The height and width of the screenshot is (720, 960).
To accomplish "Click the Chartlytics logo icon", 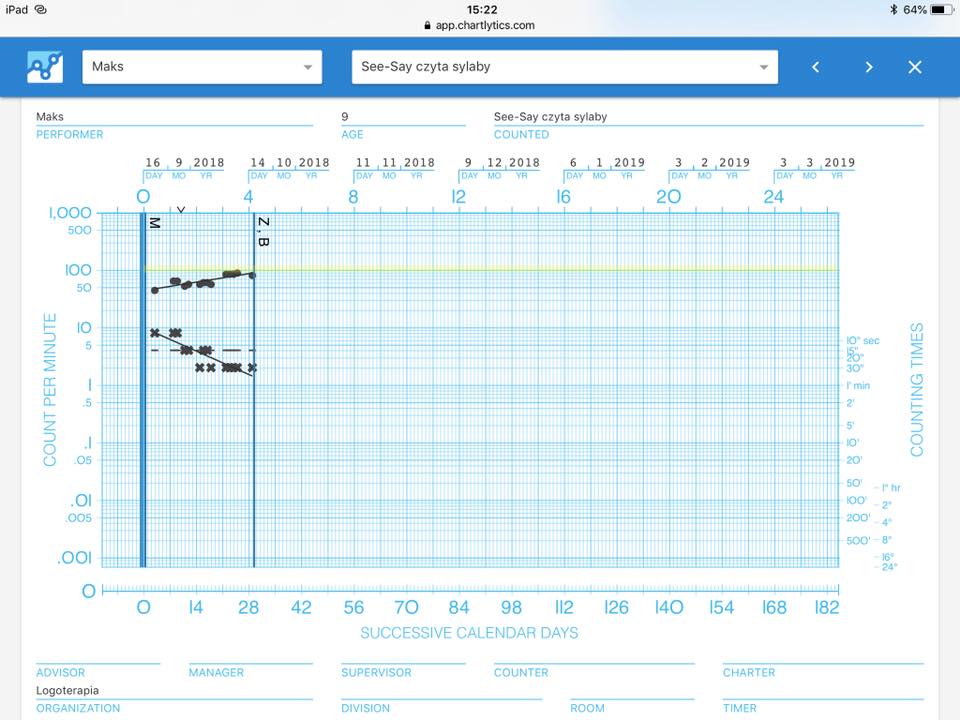I will tap(43, 67).
